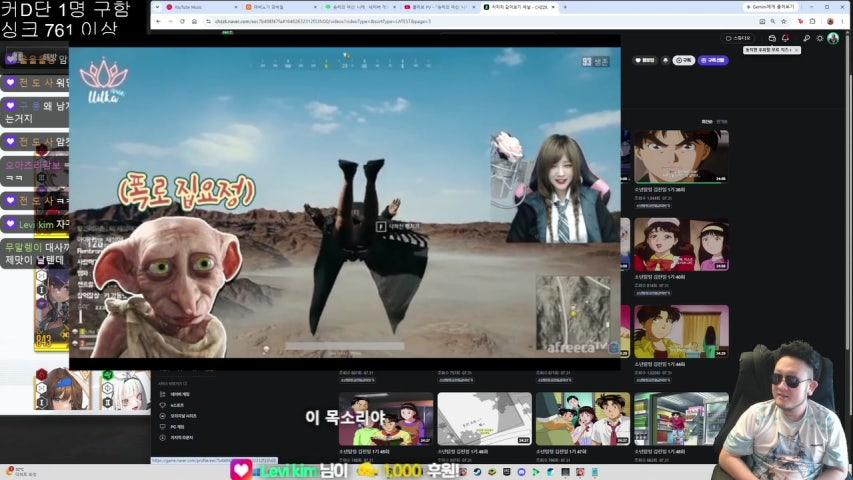Dismiss the tooltip under the header icons

coord(796,50)
